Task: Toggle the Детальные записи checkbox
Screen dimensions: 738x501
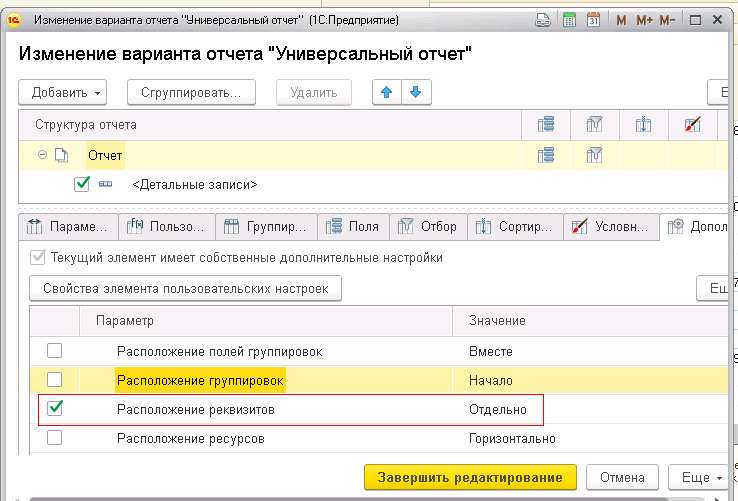Action: [82, 184]
